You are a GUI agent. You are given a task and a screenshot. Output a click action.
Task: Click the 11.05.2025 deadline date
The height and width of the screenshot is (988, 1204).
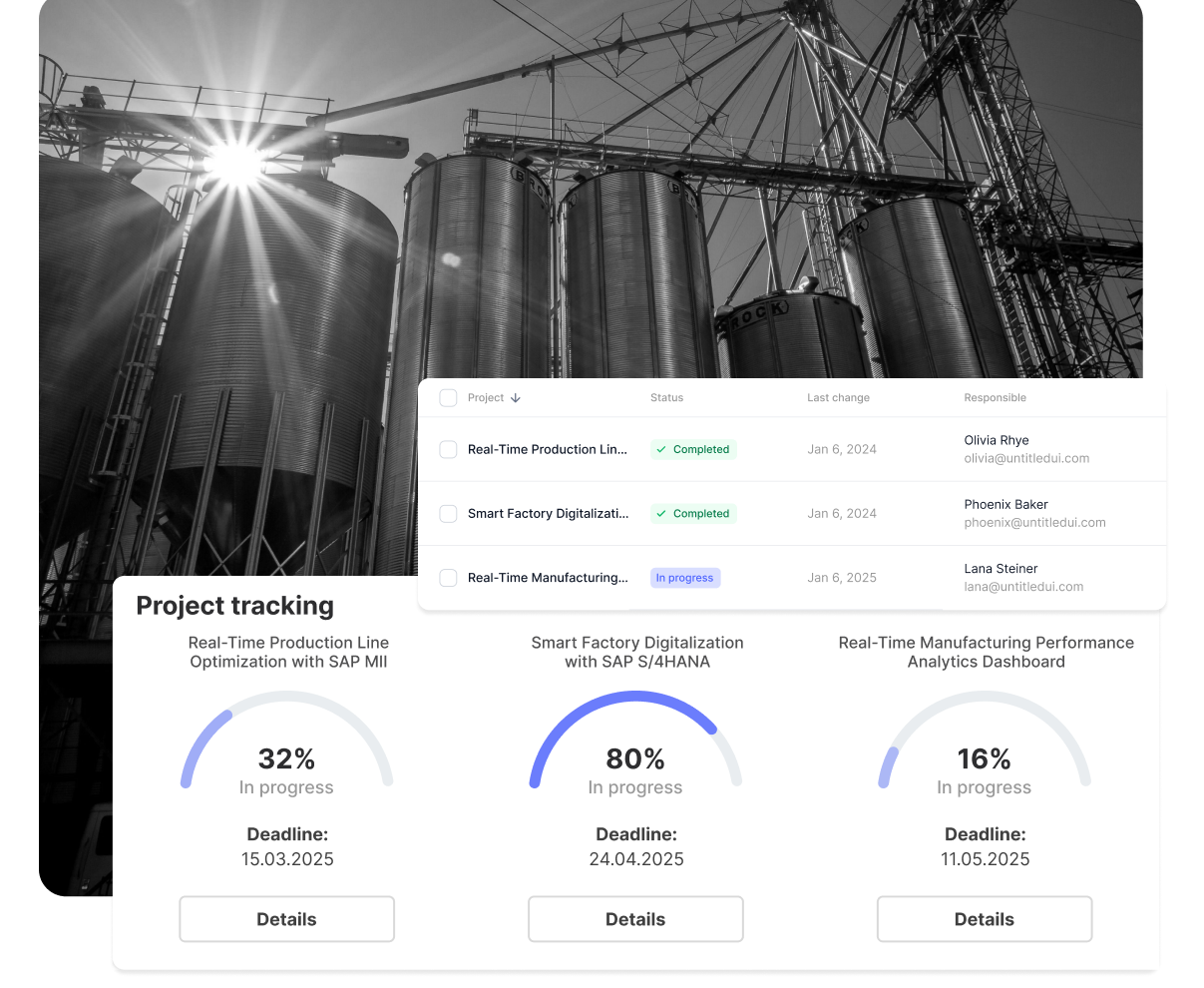pos(986,859)
